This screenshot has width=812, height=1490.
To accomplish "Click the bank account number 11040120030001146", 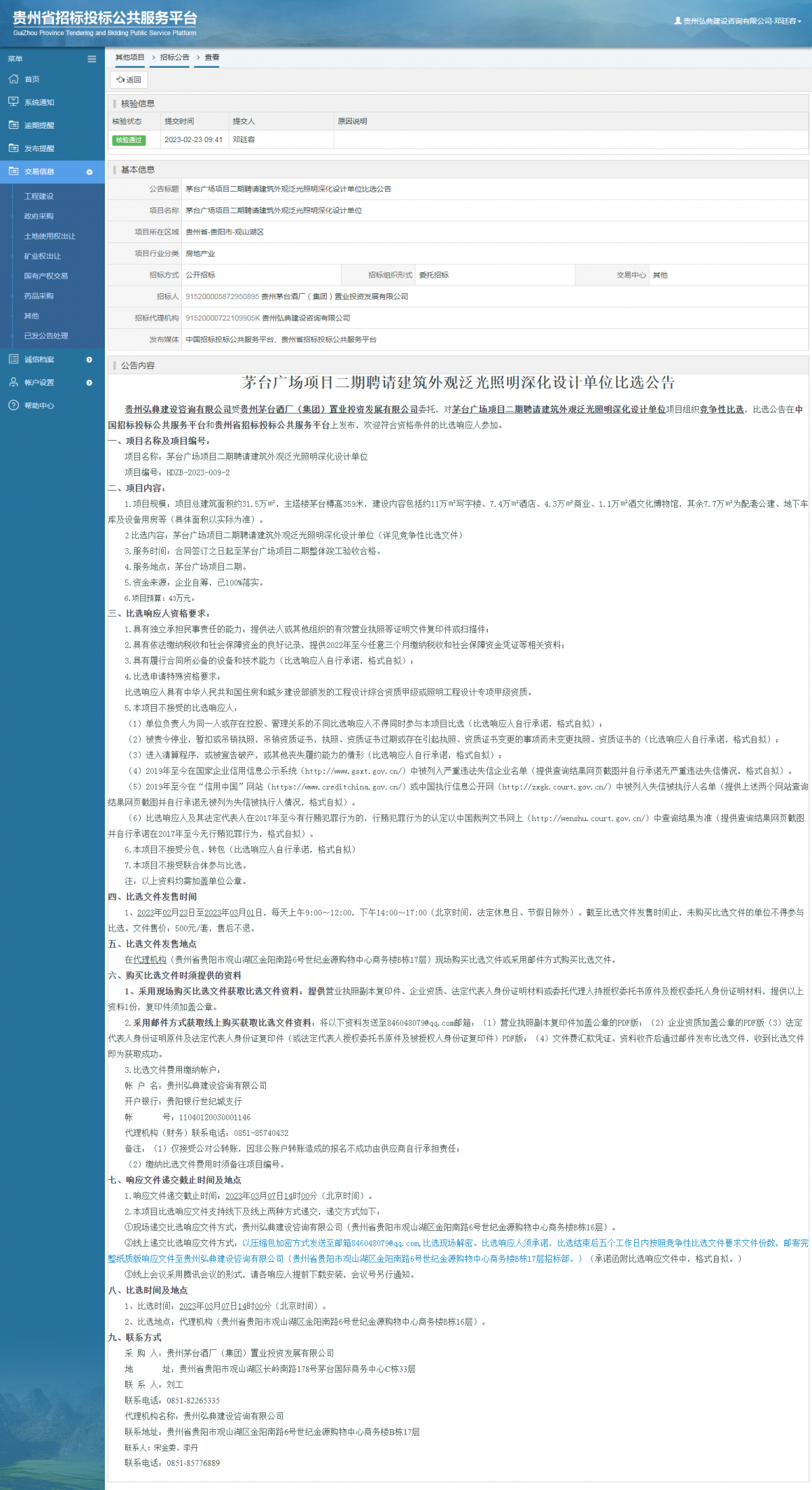I will point(215,1117).
